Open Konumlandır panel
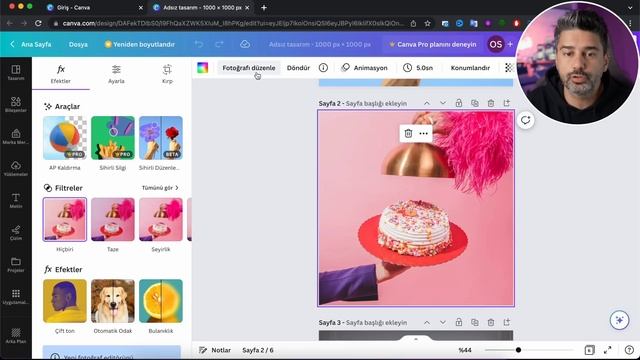Image resolution: width=640 pixels, height=360 pixels. pyautogui.click(x=470, y=68)
